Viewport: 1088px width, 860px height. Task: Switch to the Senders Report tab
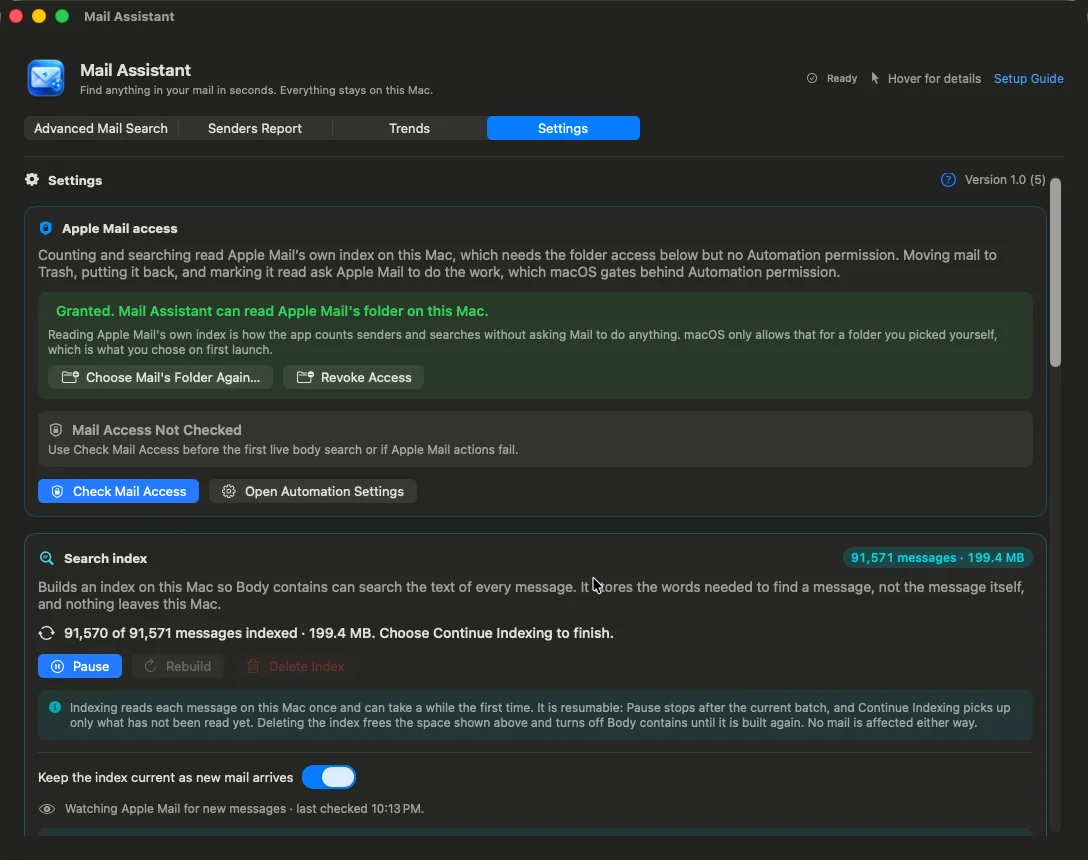(255, 128)
